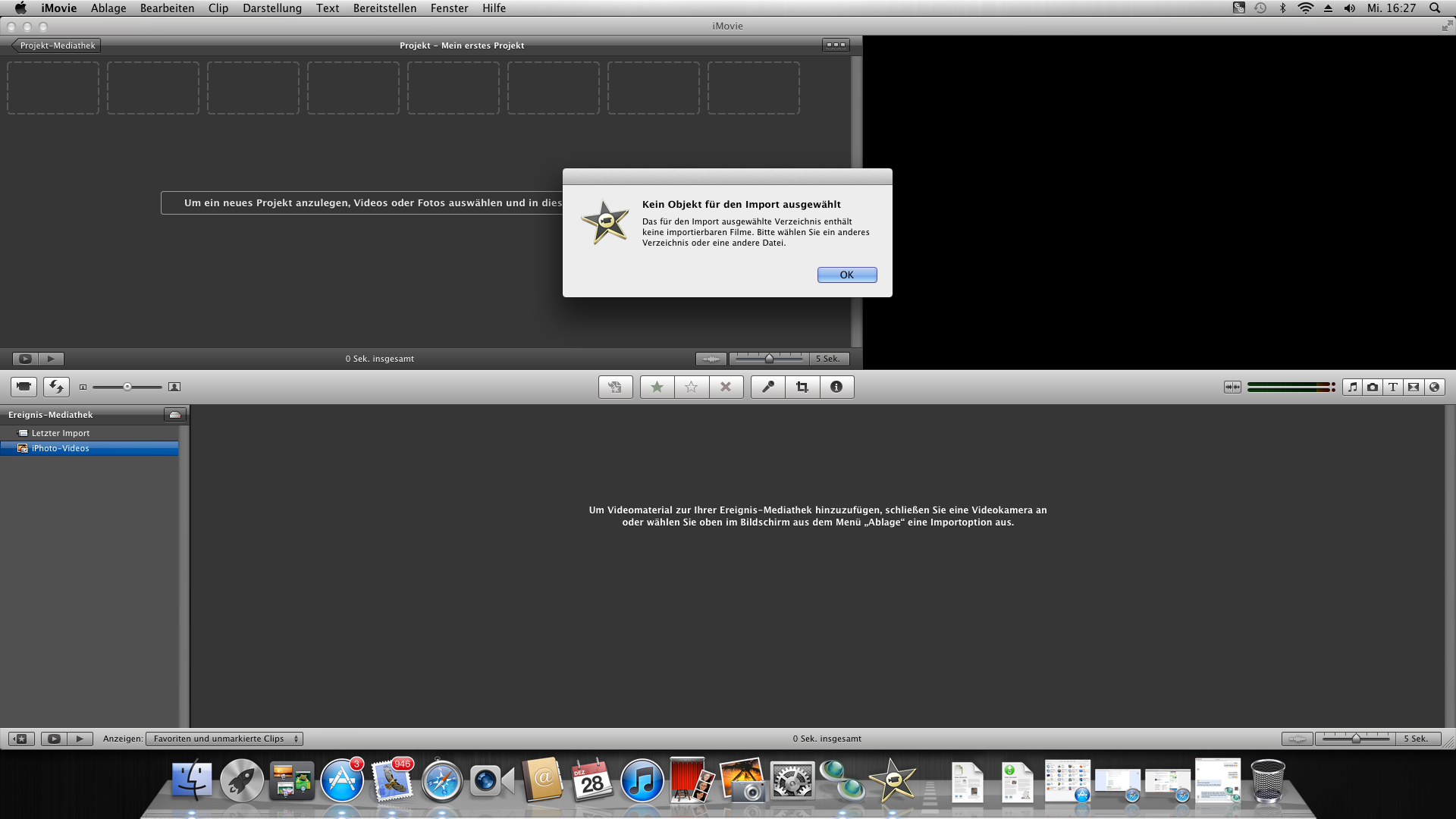Play selected events full screen
Screen dimensions: 1456x819
(54, 739)
